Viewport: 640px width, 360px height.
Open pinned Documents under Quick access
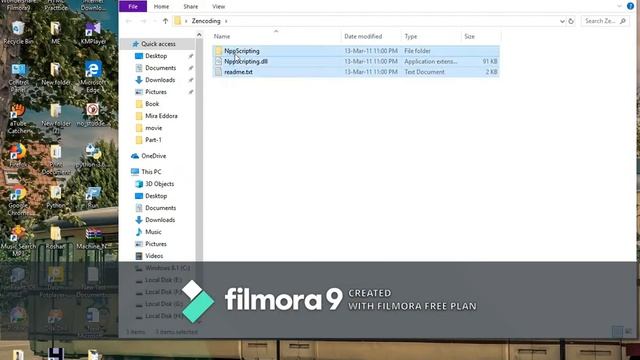[160, 68]
